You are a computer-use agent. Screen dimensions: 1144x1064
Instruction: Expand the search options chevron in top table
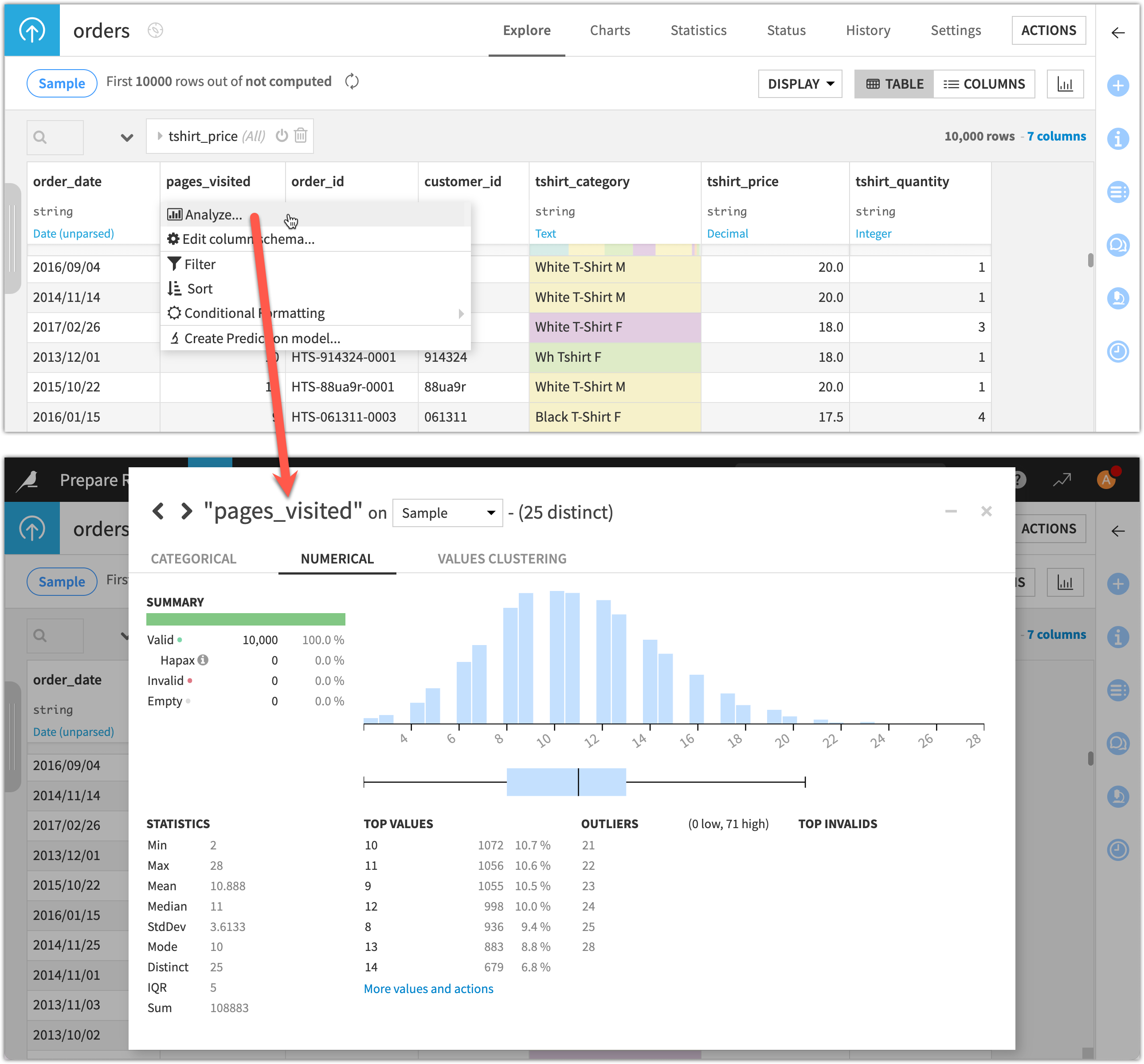127,137
